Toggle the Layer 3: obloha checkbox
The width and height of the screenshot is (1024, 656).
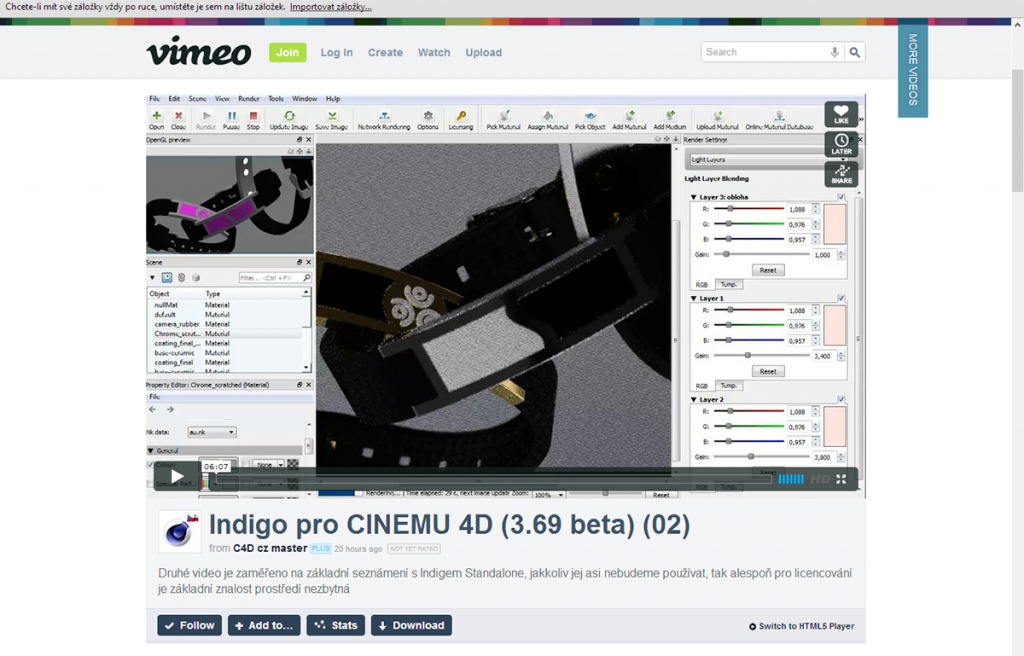point(841,197)
